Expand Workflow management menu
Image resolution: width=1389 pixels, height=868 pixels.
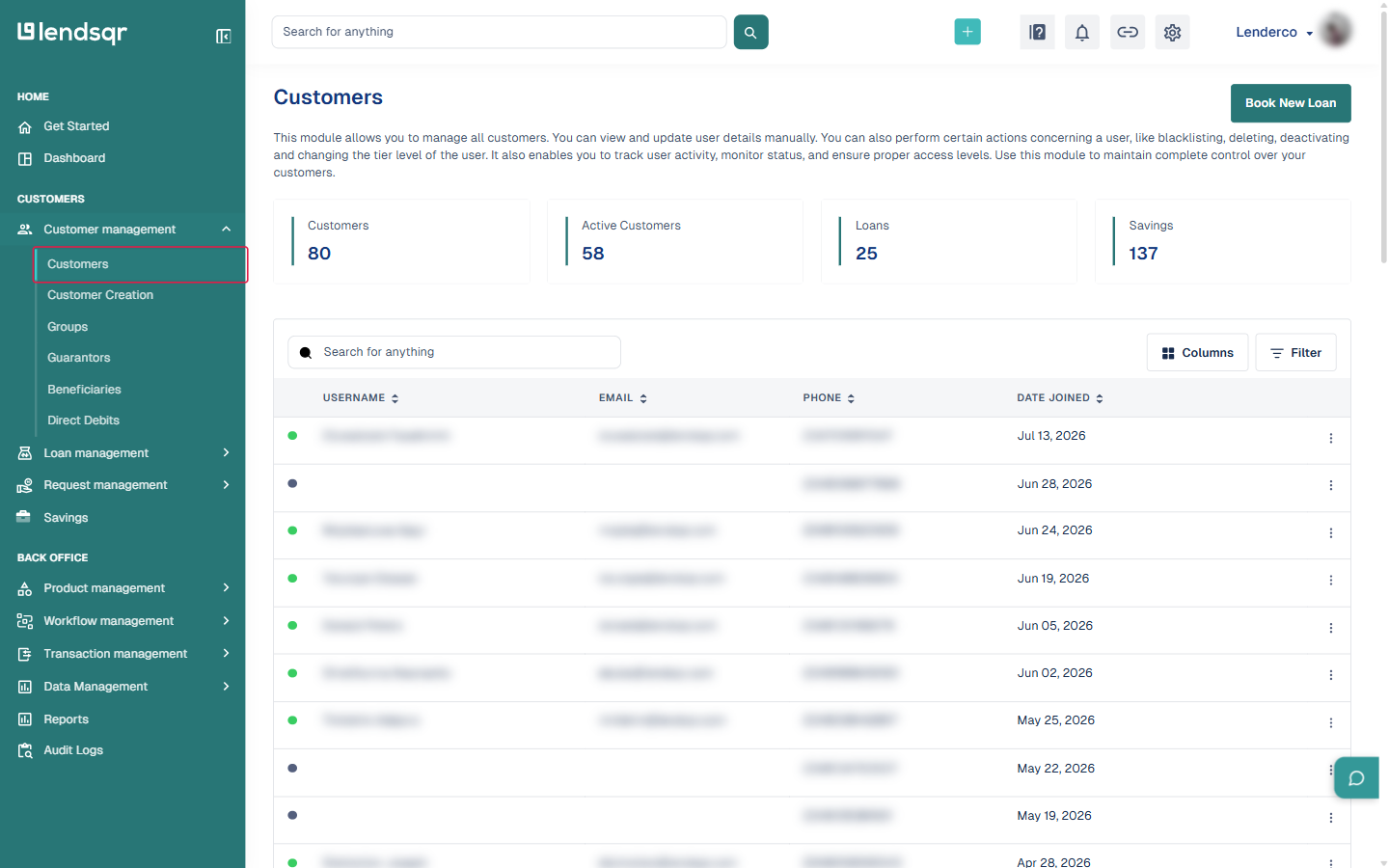123,621
